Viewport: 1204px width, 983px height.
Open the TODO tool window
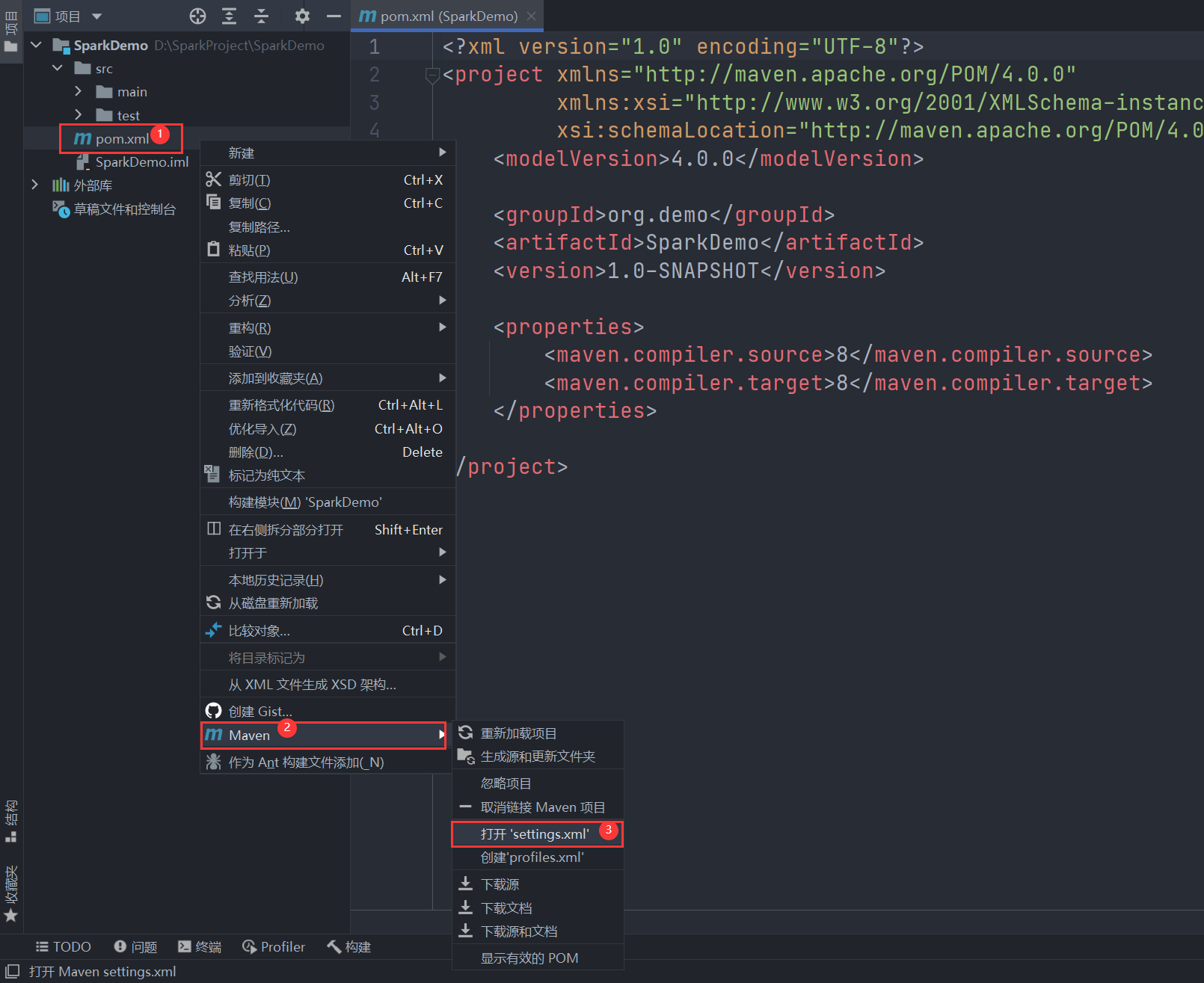64,946
